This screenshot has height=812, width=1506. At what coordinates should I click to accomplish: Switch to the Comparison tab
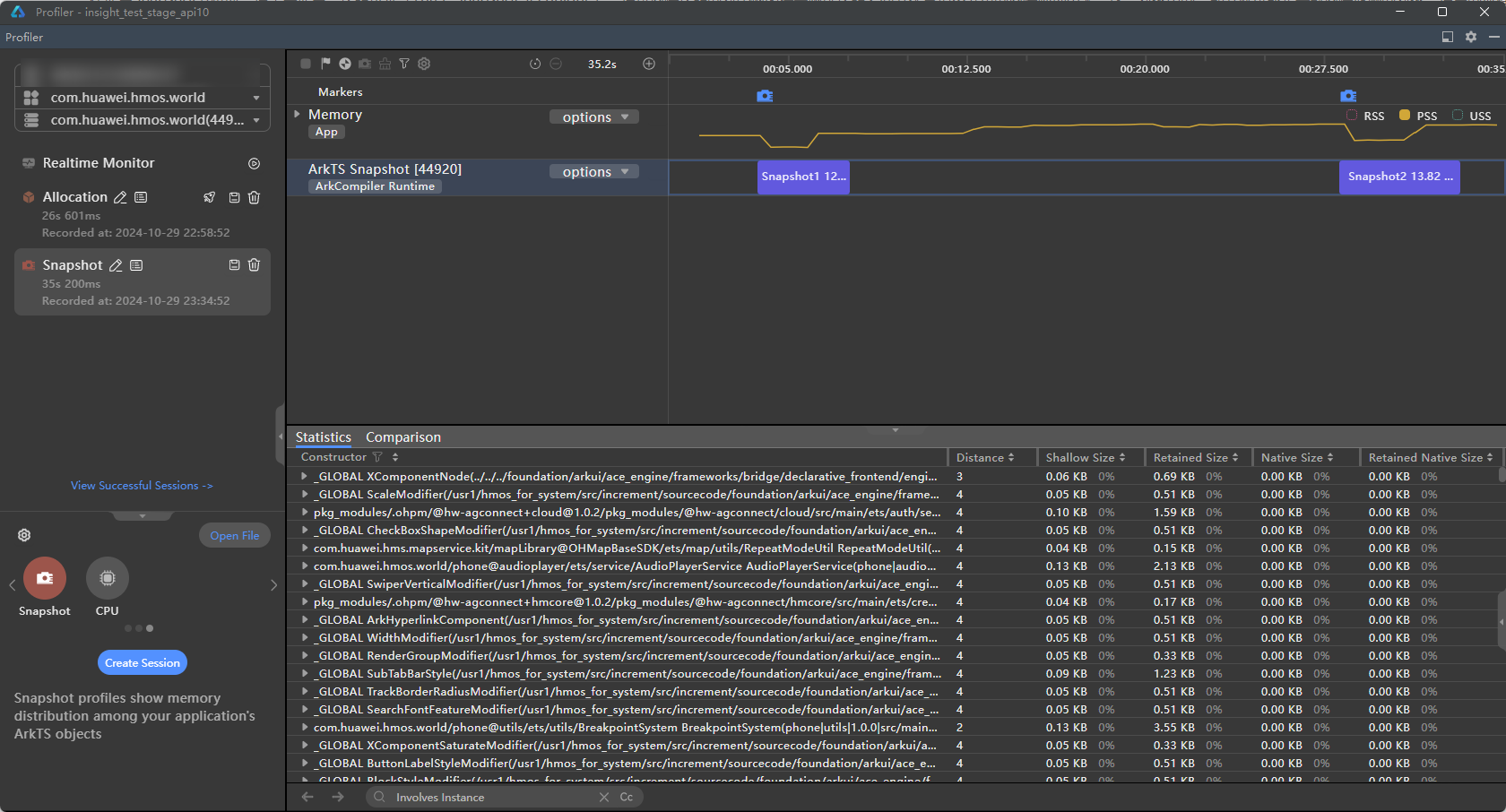click(x=402, y=437)
